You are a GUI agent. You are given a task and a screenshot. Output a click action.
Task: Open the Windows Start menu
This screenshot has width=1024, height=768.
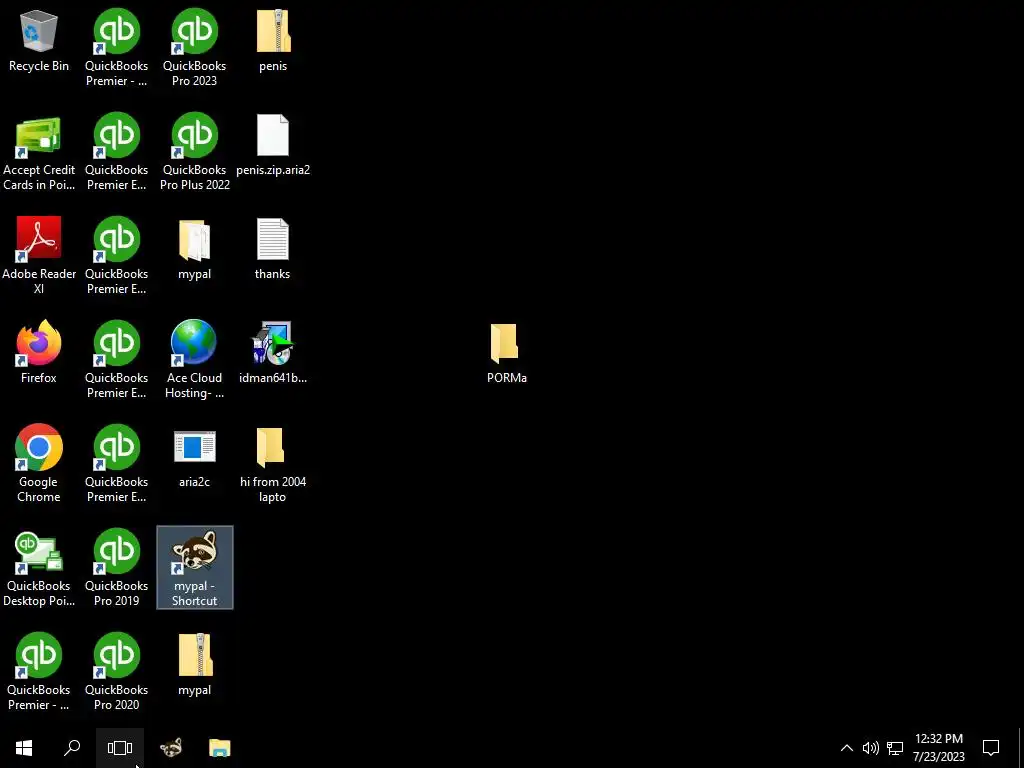pos(24,748)
